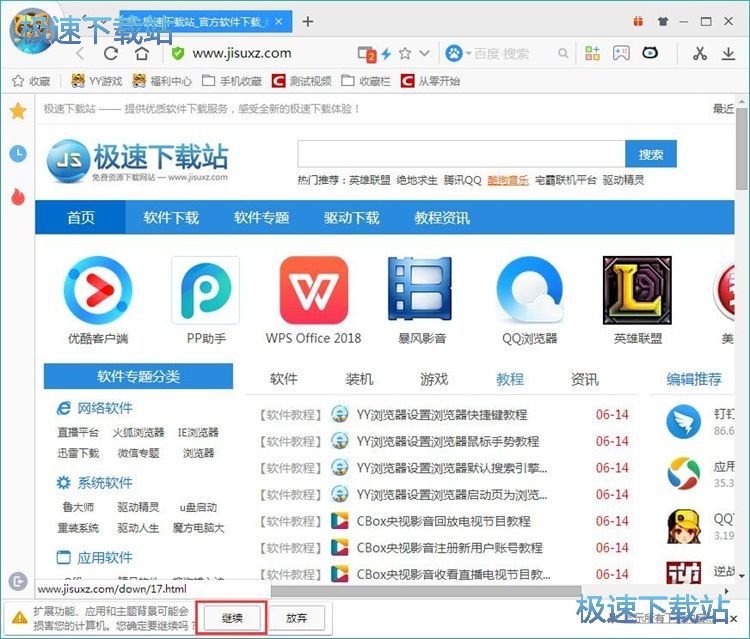
Task: Open the 英雄联盟 game icon
Action: pyautogui.click(x=637, y=290)
